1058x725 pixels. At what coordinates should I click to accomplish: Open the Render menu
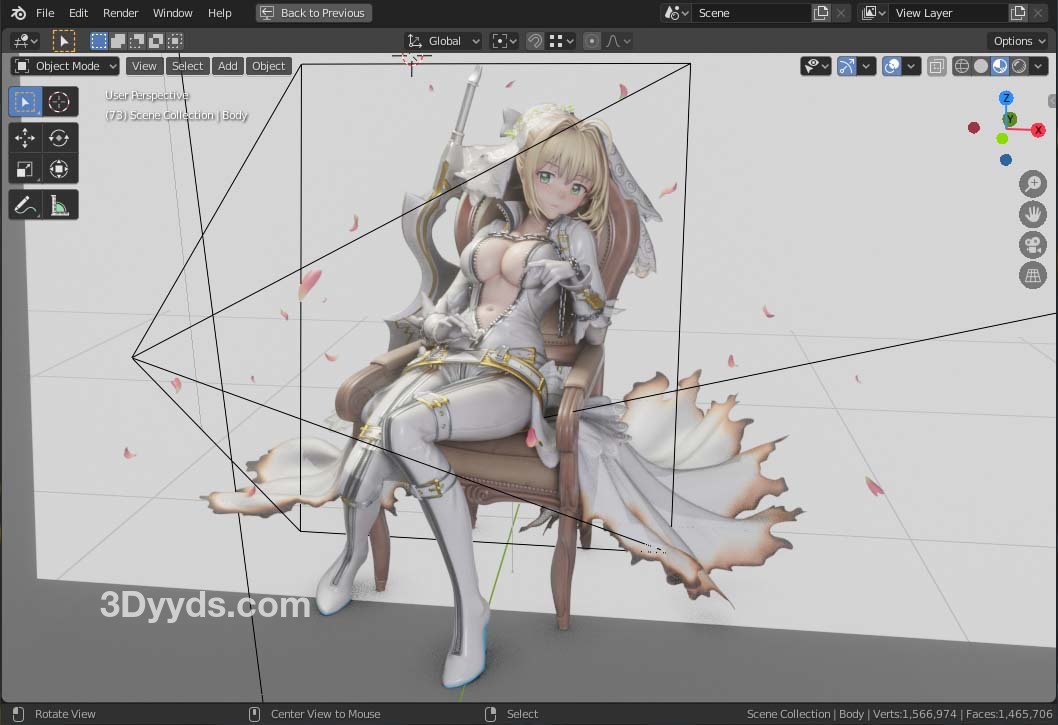tap(120, 13)
